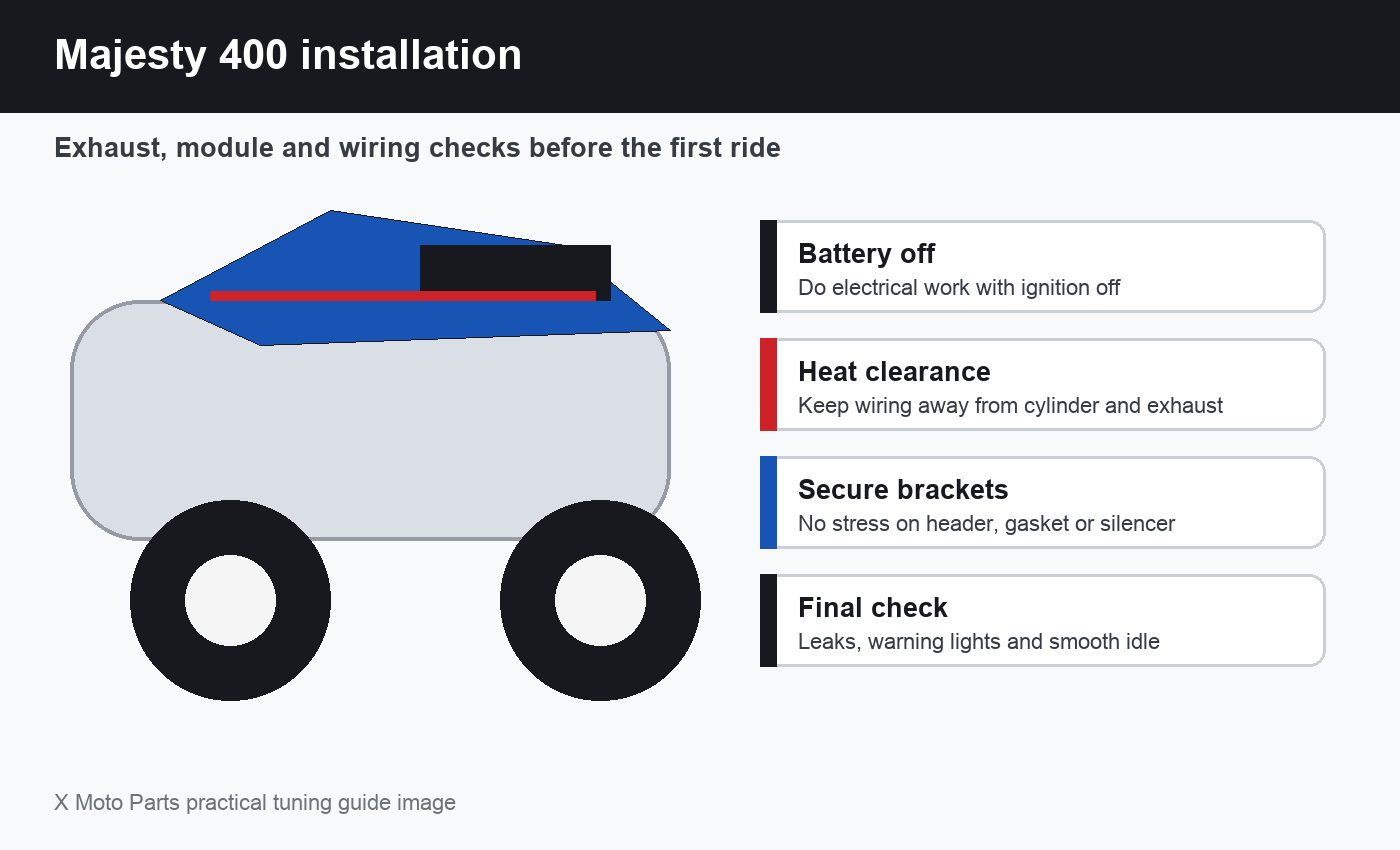Click the blue Secure brackets color bar

pos(768,502)
